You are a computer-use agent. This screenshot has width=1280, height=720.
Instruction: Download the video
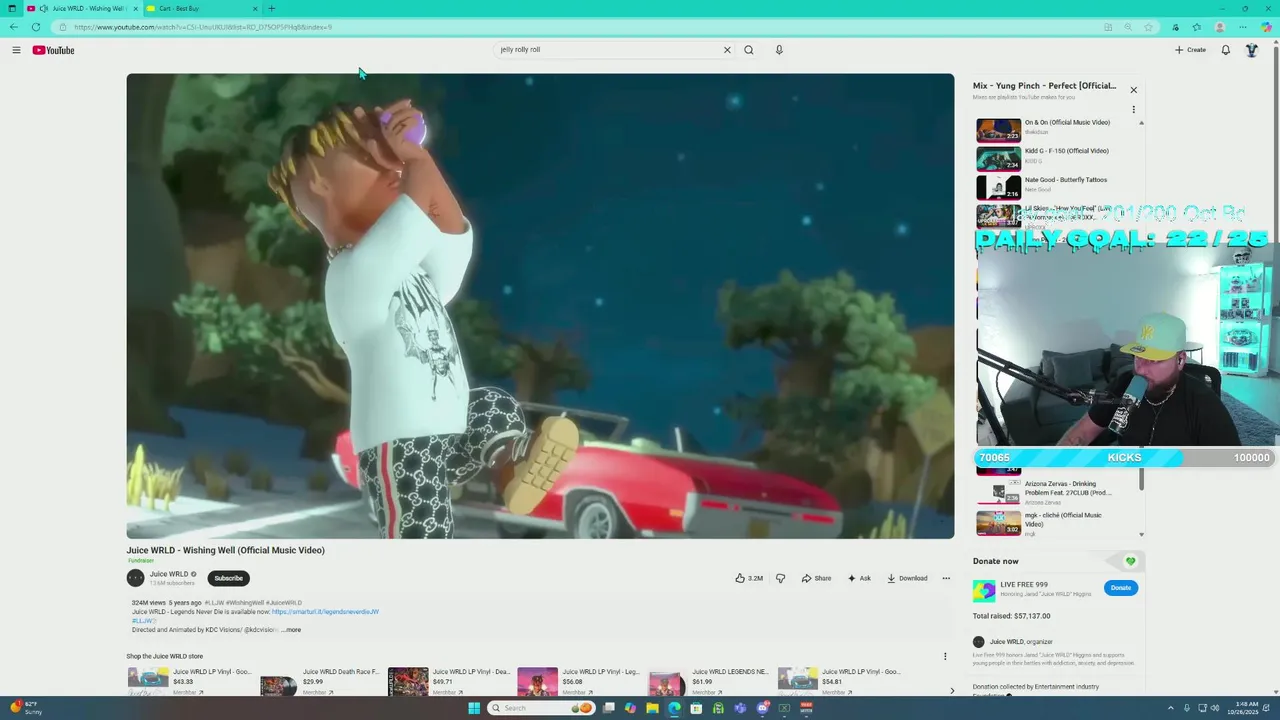click(907, 578)
